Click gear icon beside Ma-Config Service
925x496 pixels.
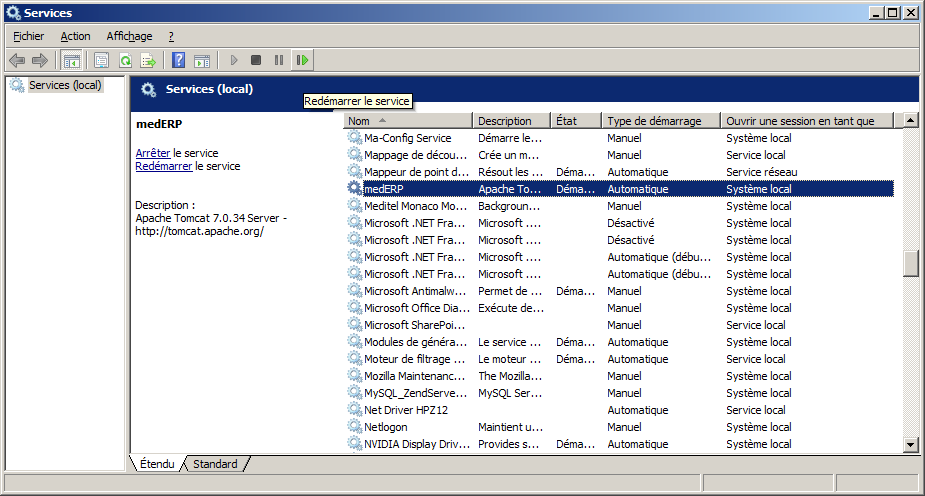point(354,137)
